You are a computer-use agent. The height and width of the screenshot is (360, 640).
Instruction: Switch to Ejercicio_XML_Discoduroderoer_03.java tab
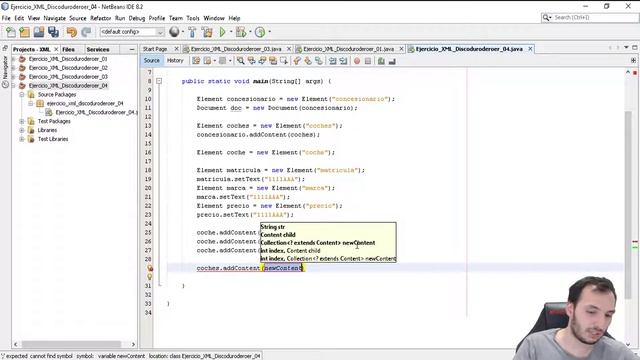tap(236, 49)
